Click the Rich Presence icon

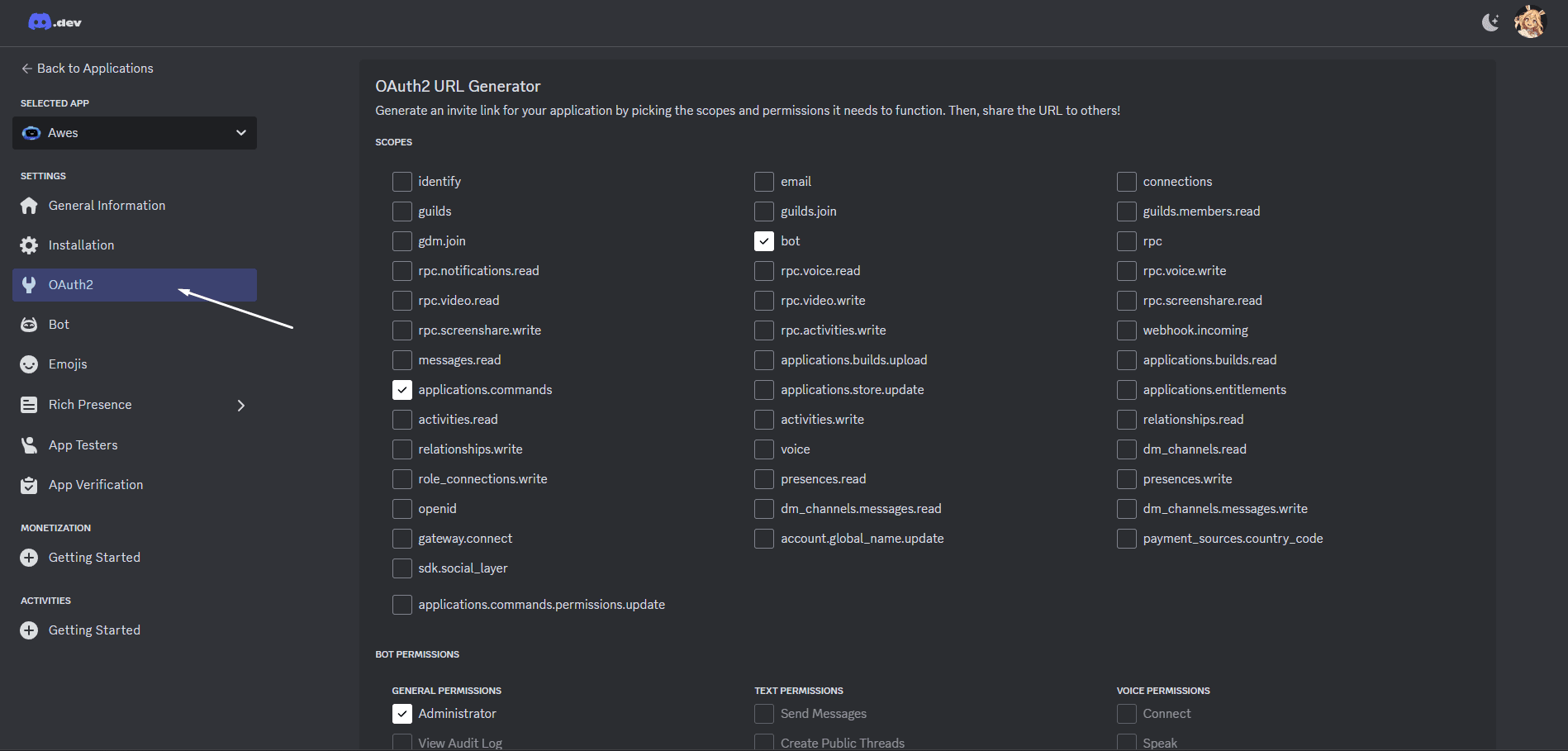click(x=29, y=405)
